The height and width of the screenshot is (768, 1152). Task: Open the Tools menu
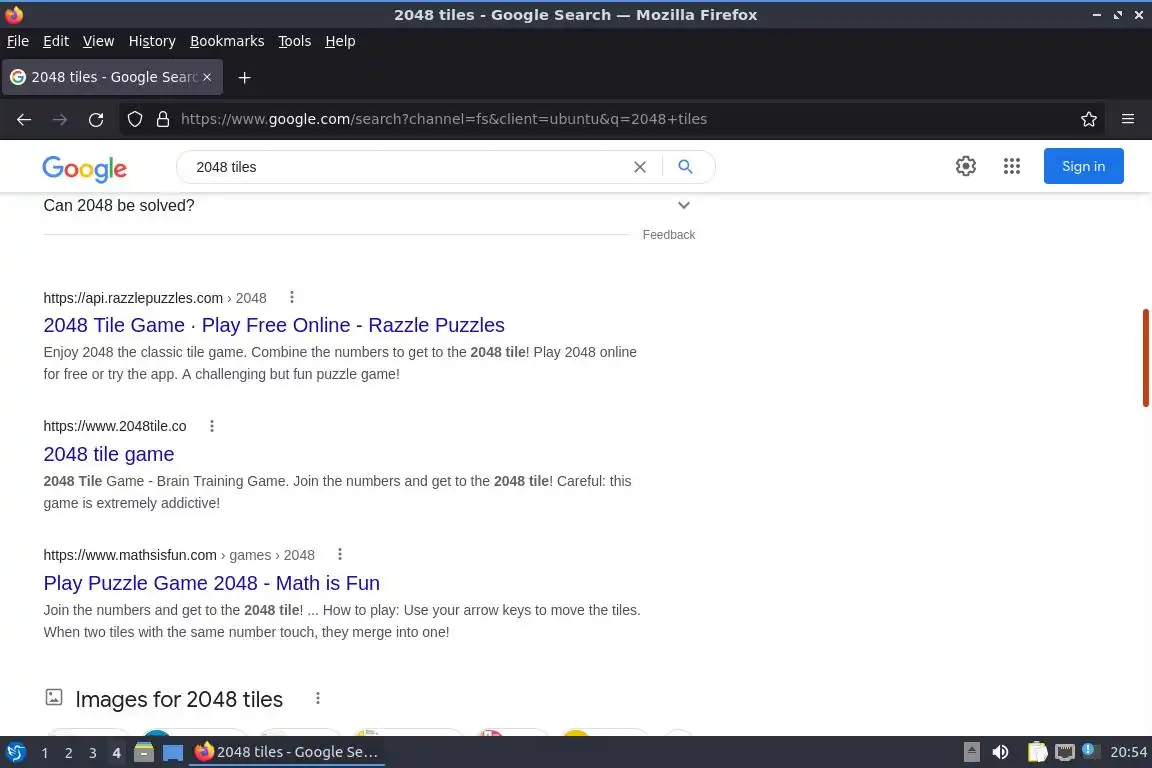click(x=295, y=41)
